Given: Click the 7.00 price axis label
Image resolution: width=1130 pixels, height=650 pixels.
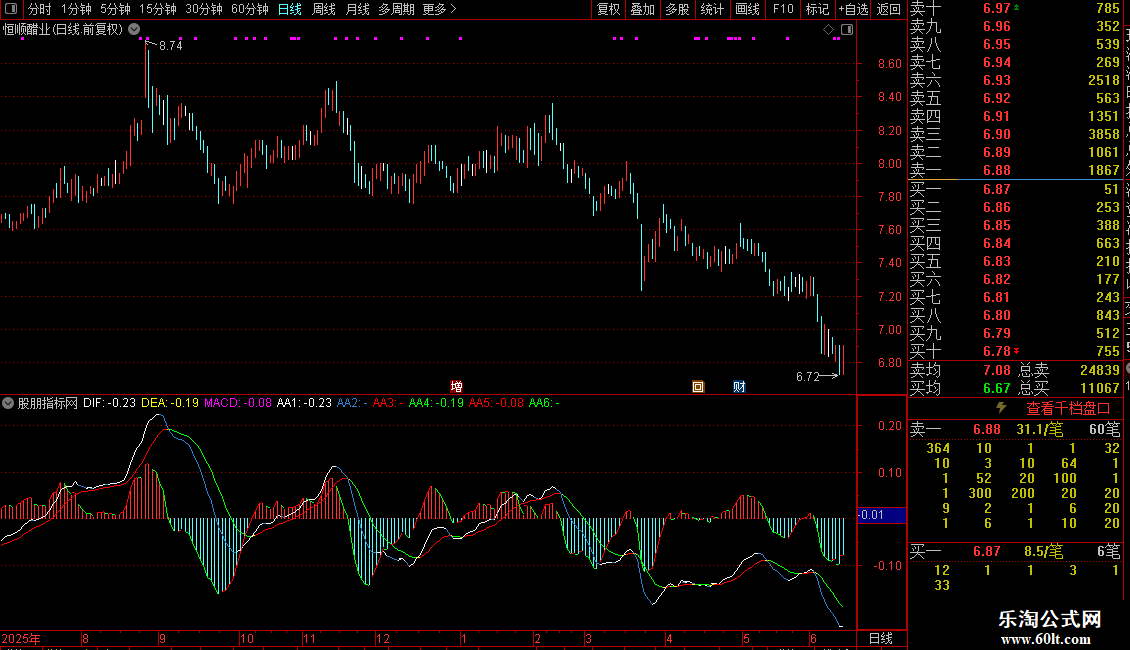Looking at the screenshot, I should pos(889,329).
